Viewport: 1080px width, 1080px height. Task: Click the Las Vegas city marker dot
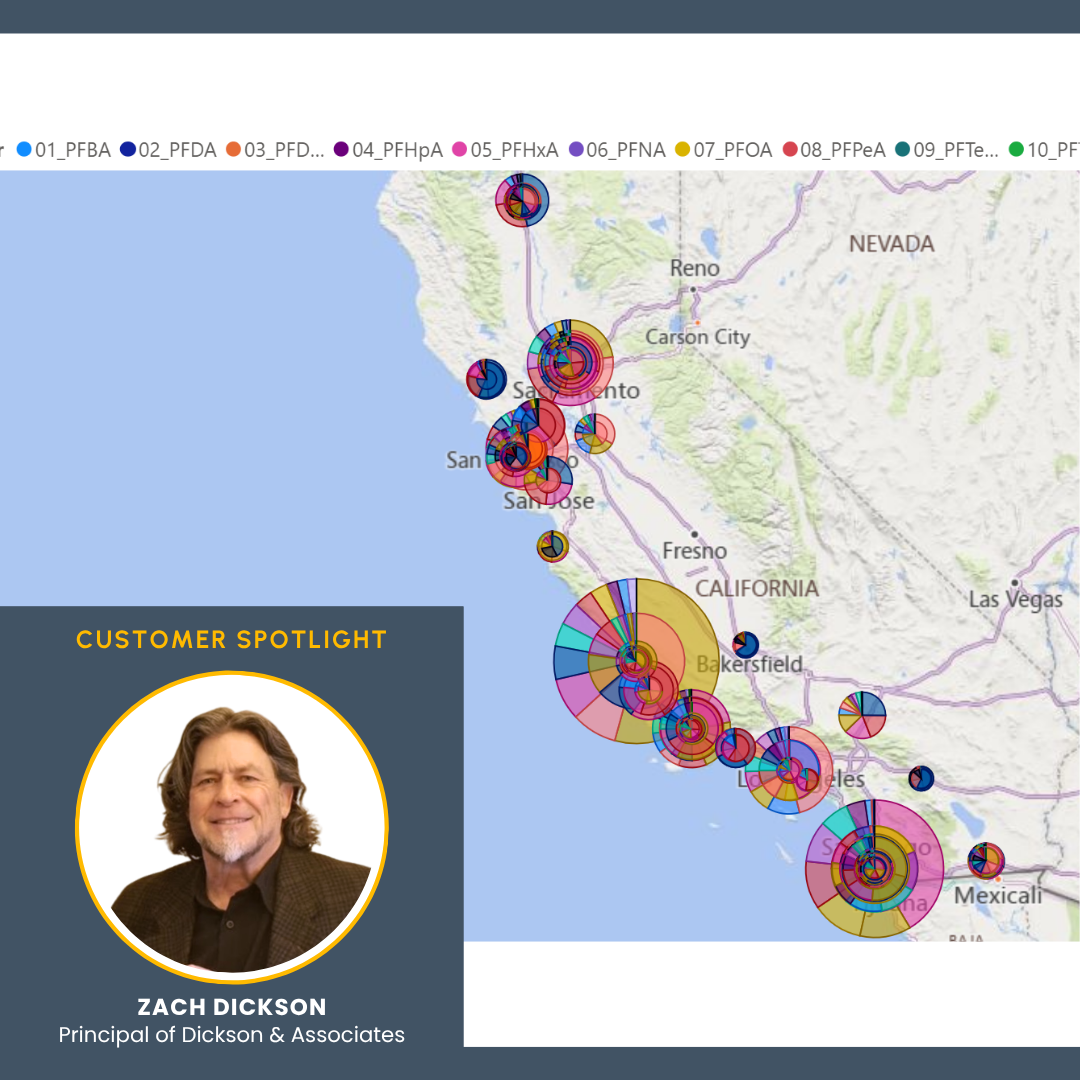1014,583
